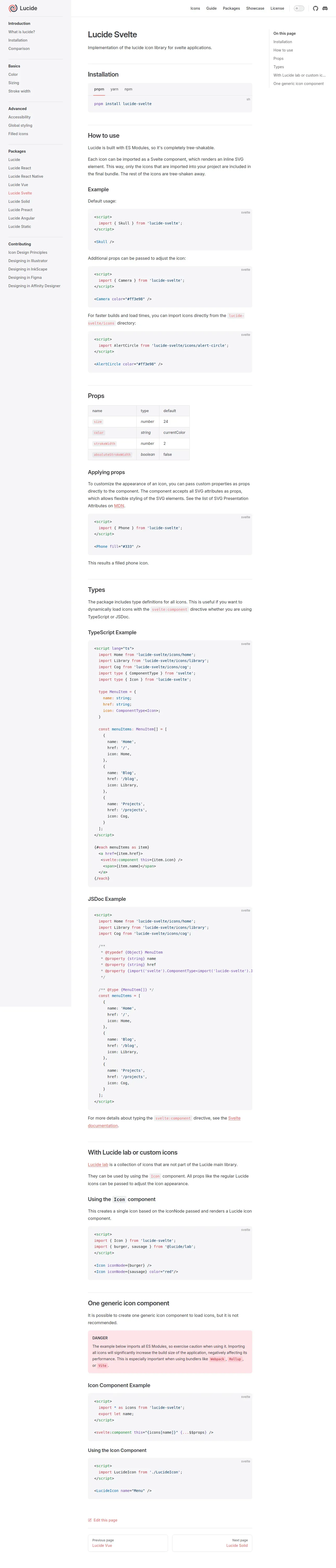Screen dimensions: 336x1568
Task: Open Designing in Affinity Designer page
Action: point(34,286)
